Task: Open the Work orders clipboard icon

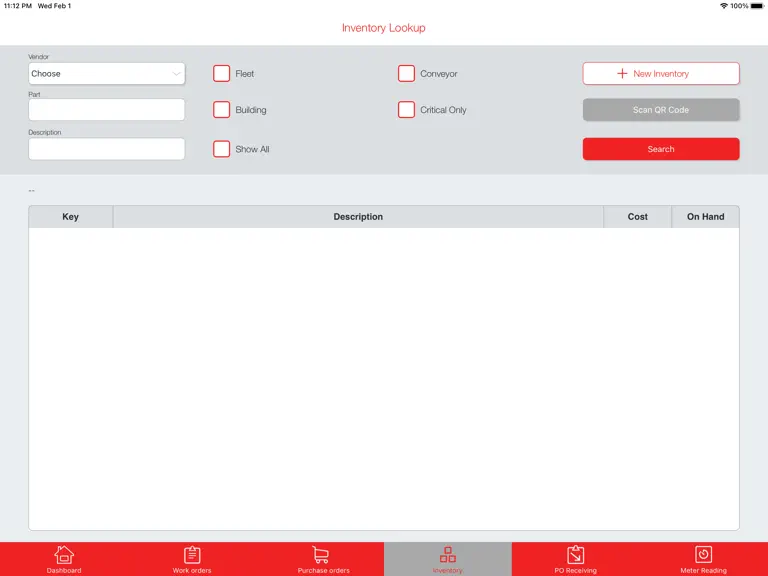Action: (x=192, y=555)
